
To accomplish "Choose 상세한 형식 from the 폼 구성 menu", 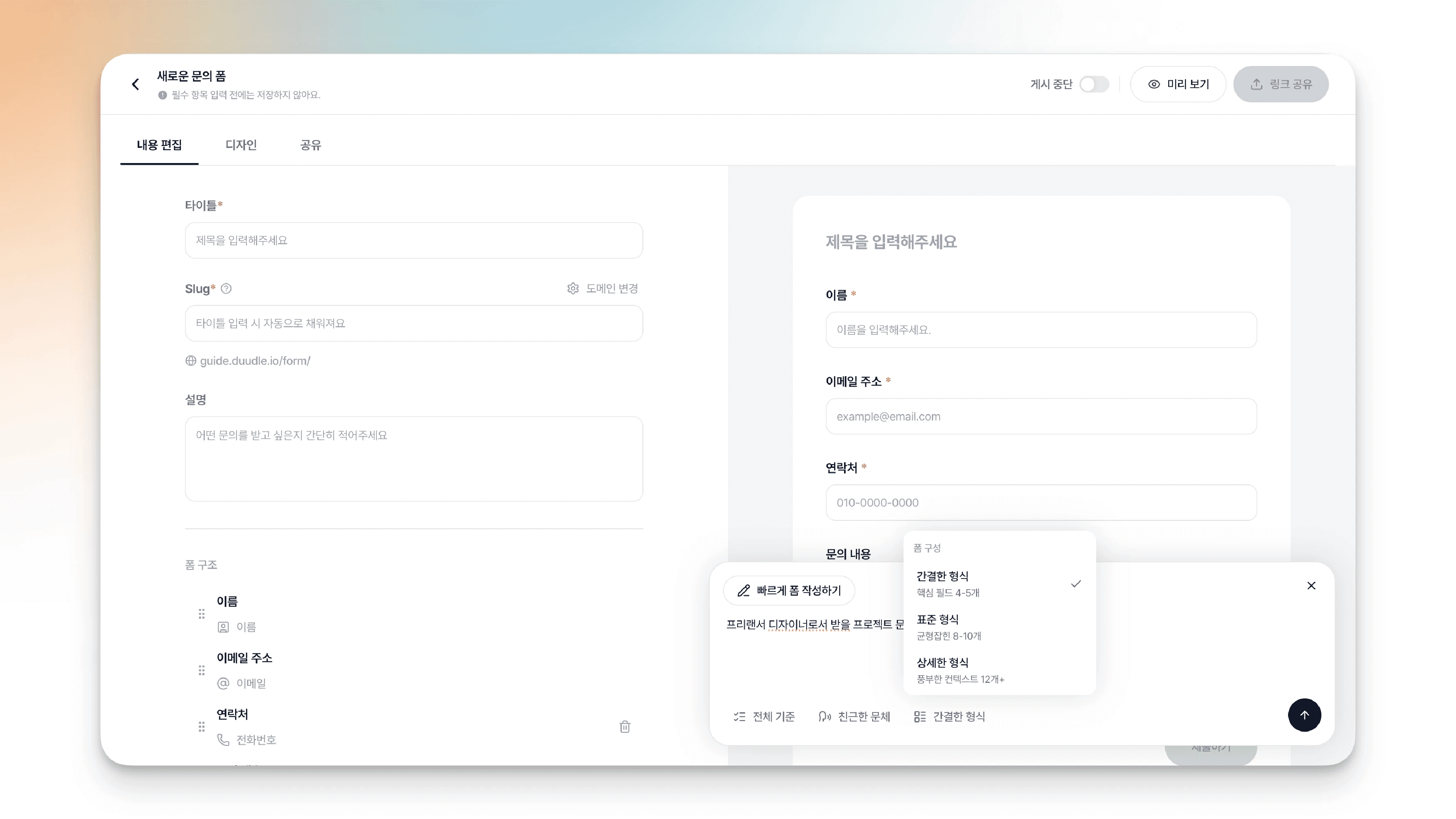I will pos(999,670).
